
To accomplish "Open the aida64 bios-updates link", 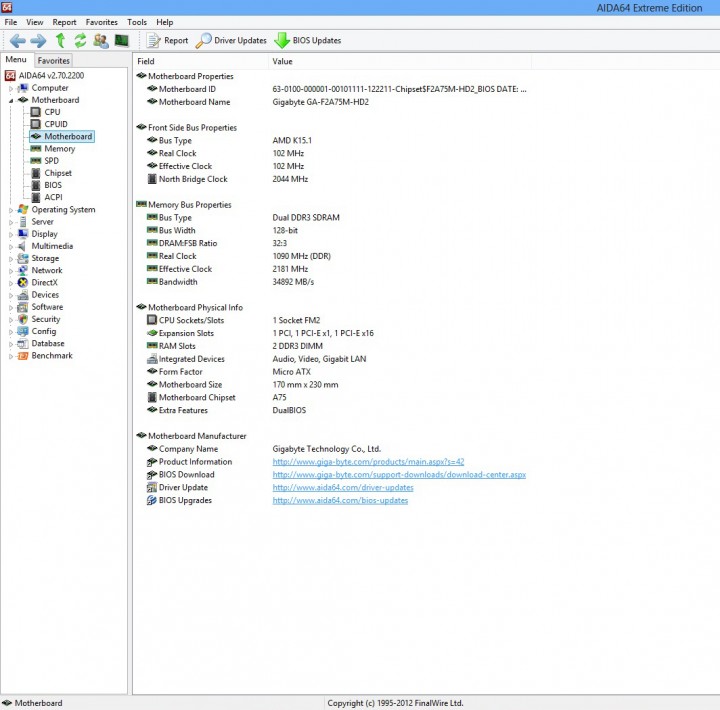I will (340, 500).
